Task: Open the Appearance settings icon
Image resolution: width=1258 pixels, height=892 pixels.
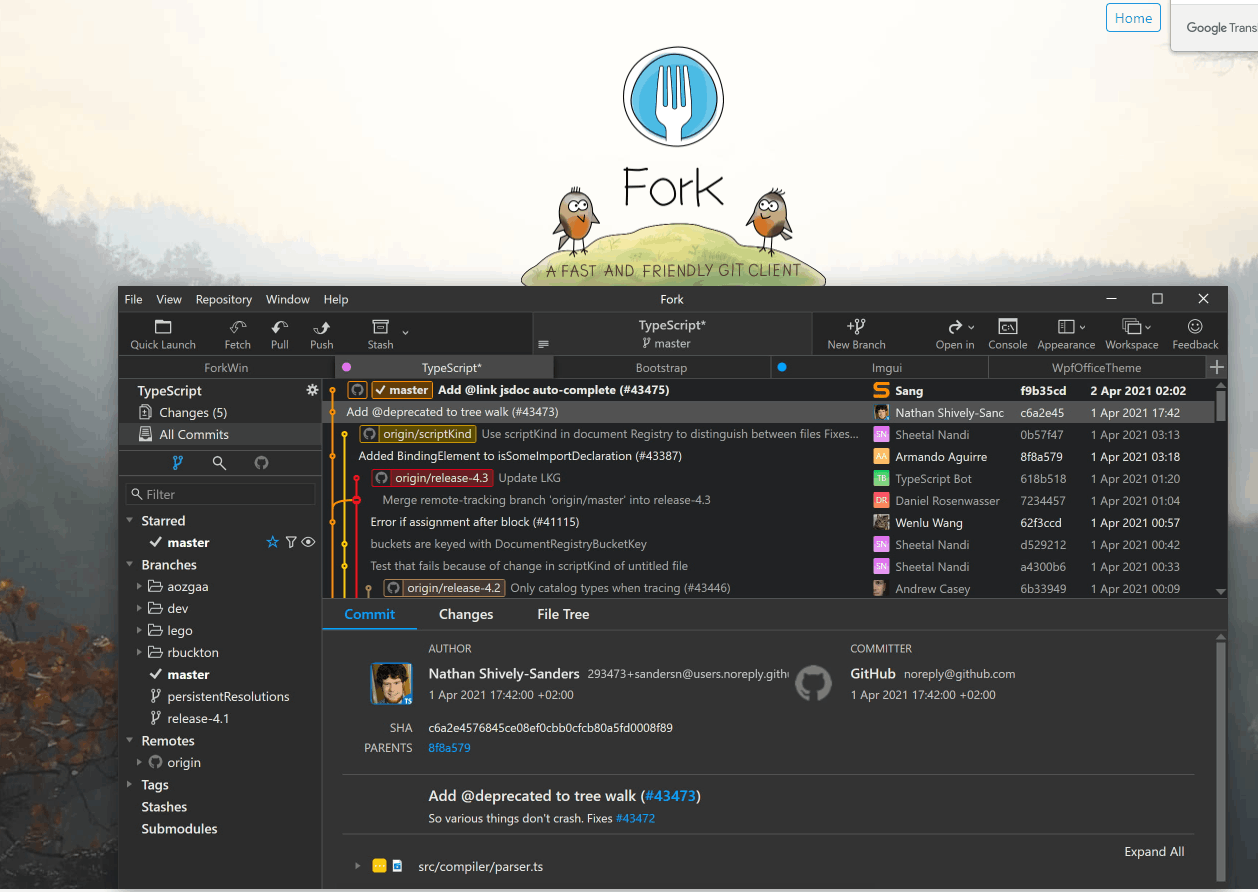Action: 1066,327
